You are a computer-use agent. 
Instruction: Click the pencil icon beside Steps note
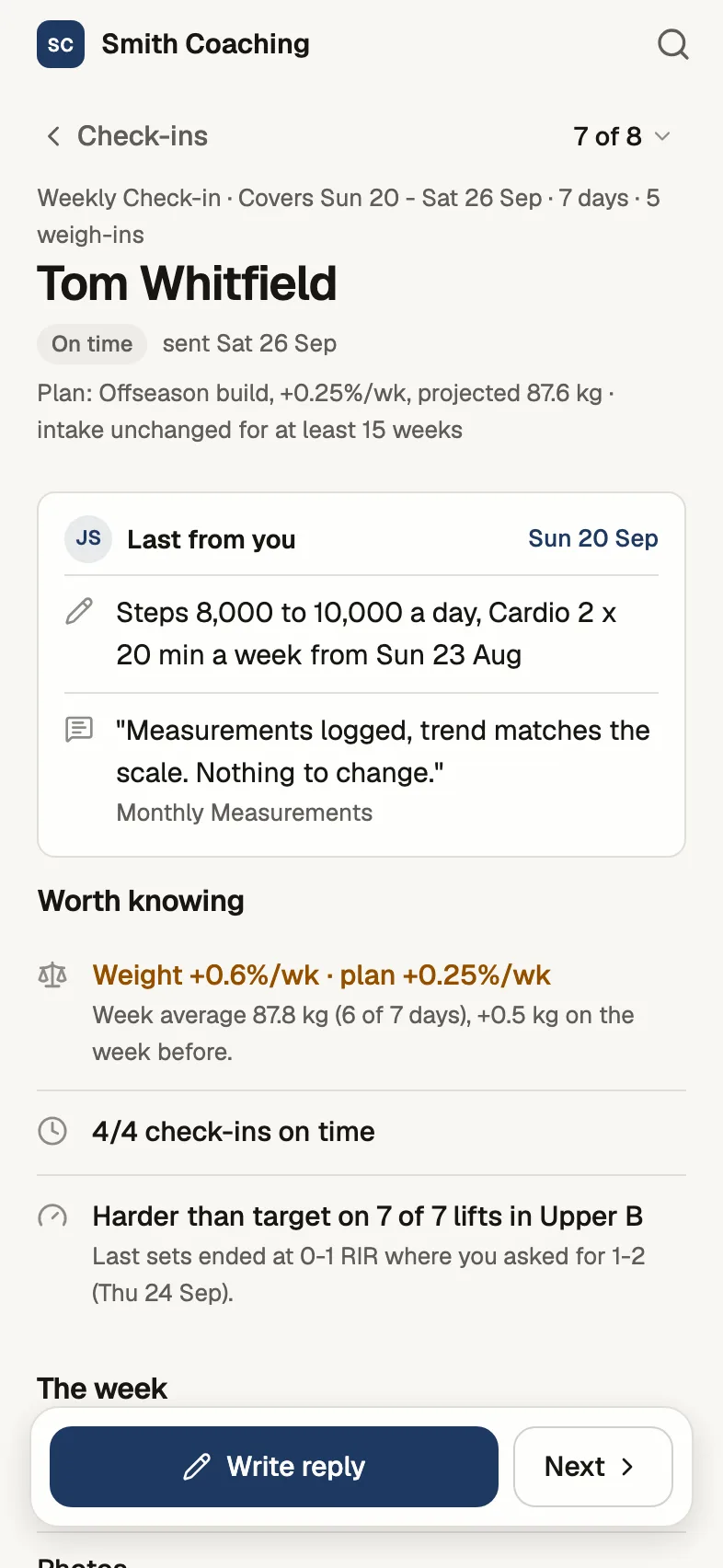click(x=79, y=611)
